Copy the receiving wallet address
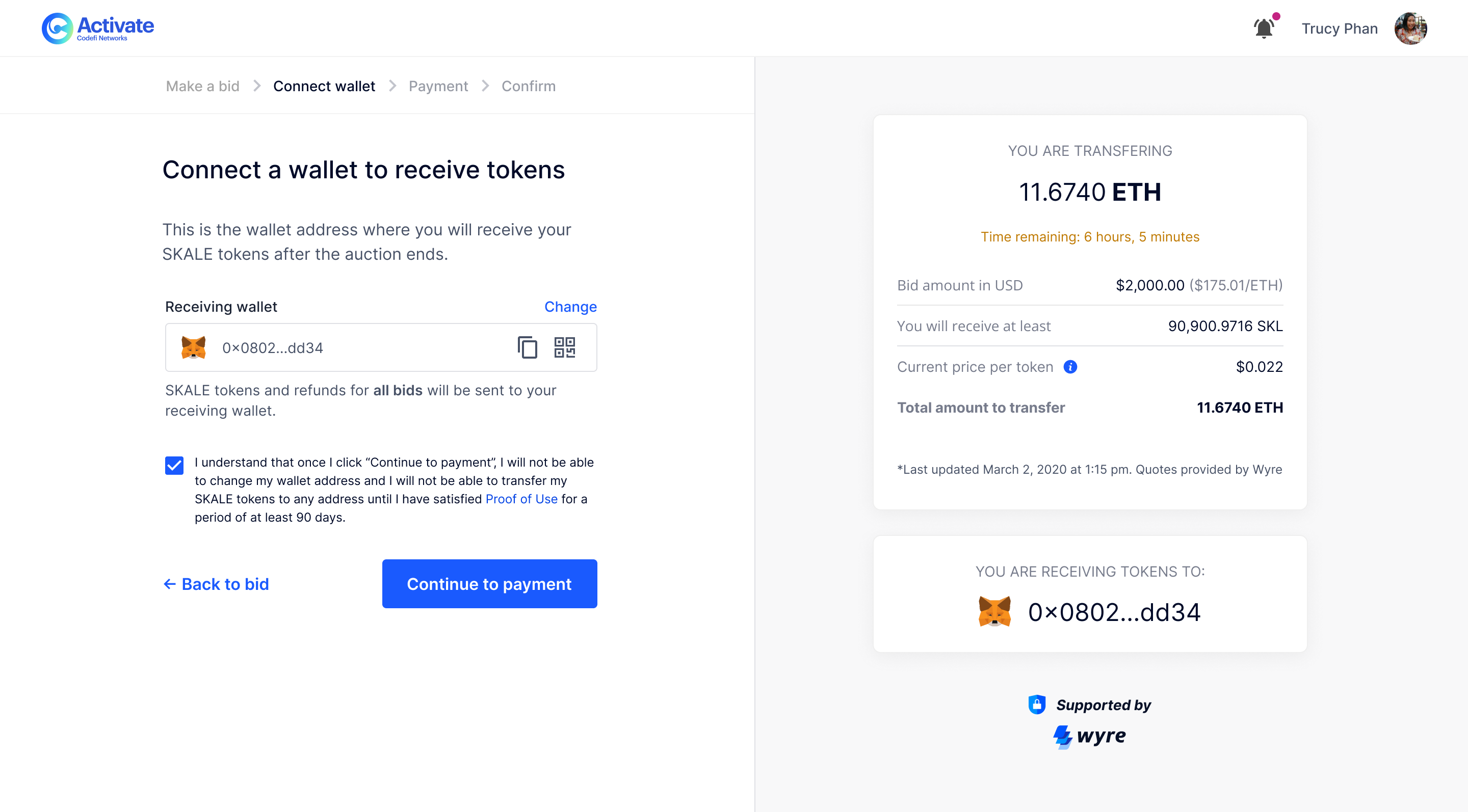The height and width of the screenshot is (812, 1468). [527, 347]
